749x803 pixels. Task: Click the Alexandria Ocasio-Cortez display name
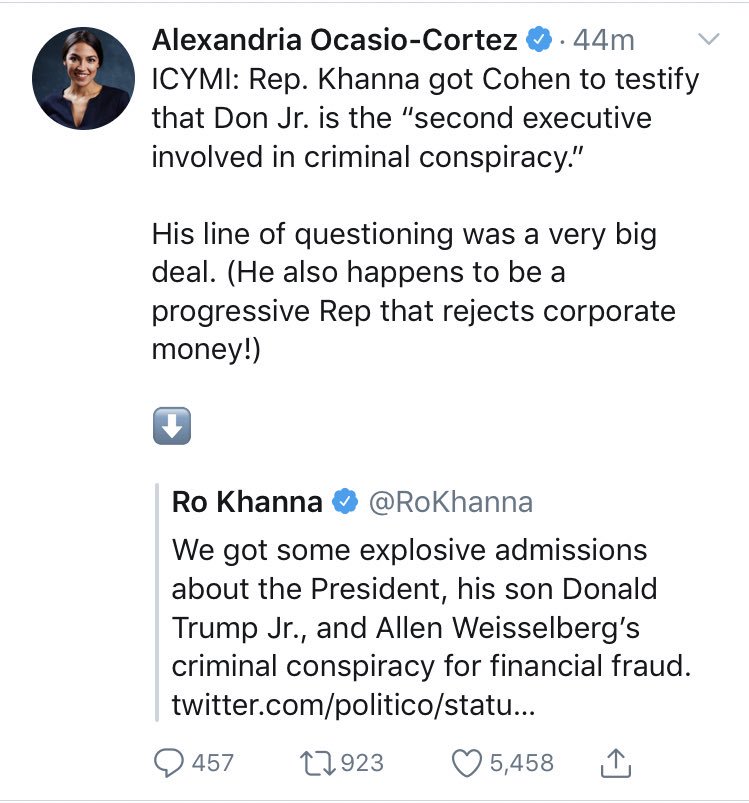pos(335,40)
